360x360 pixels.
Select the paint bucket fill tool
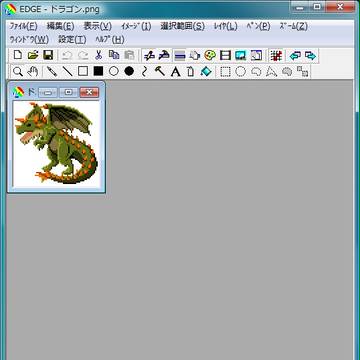206,71
